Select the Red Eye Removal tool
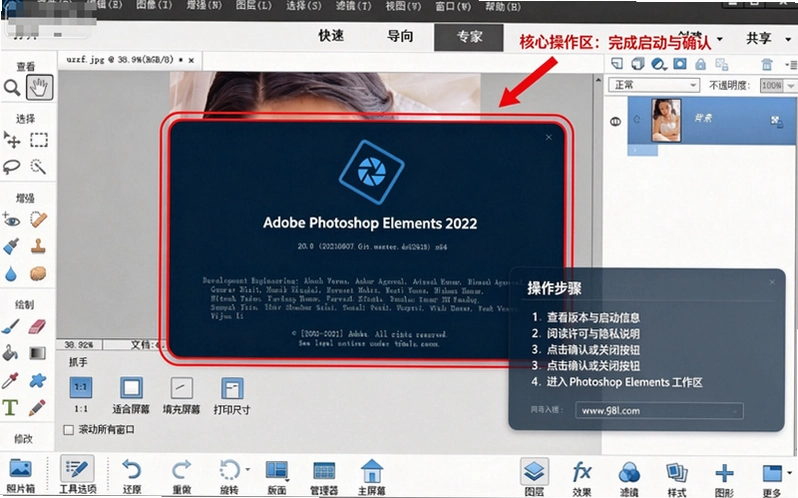 point(12,220)
